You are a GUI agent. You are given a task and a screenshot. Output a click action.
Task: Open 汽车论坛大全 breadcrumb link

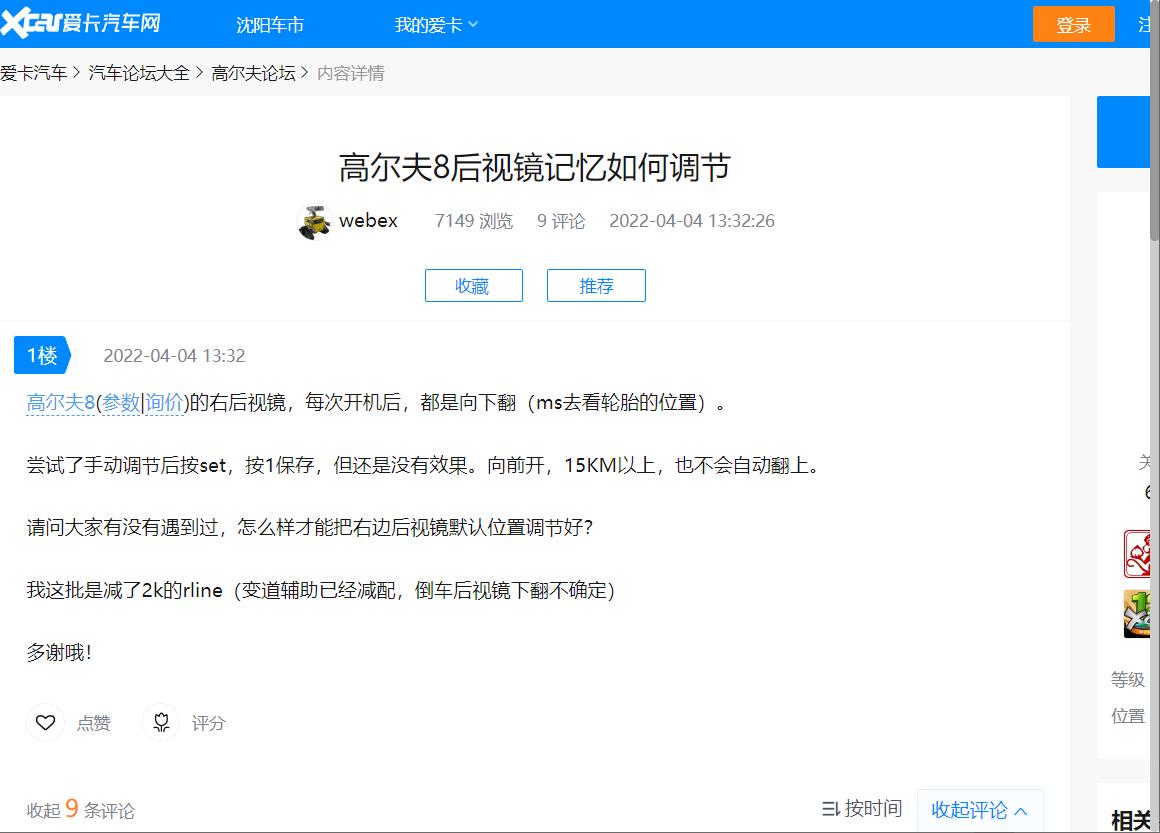(139, 72)
